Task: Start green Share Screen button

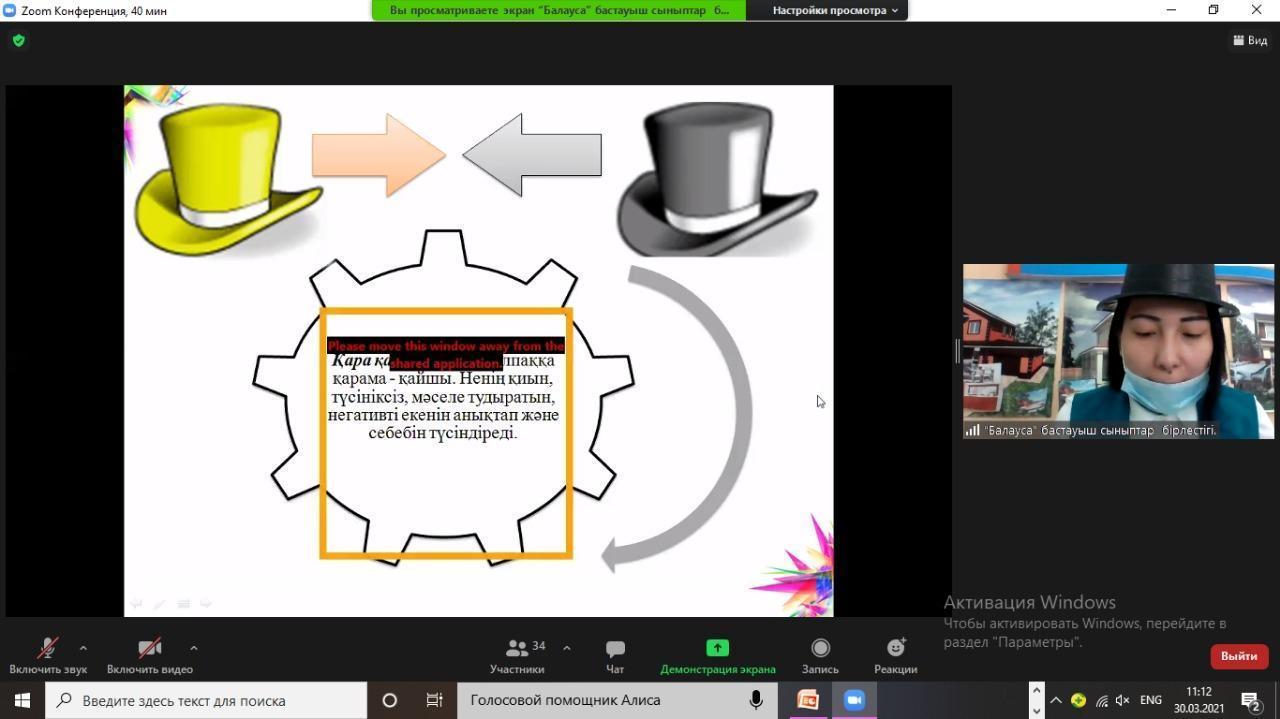Action: point(717,648)
